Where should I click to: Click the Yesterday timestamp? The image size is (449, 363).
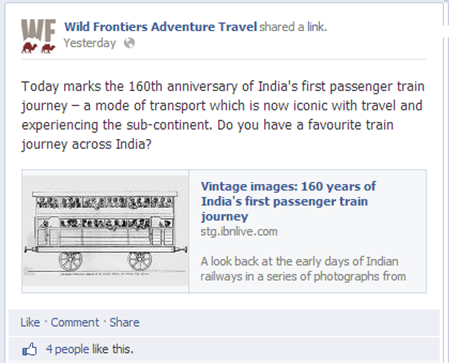click(90, 43)
